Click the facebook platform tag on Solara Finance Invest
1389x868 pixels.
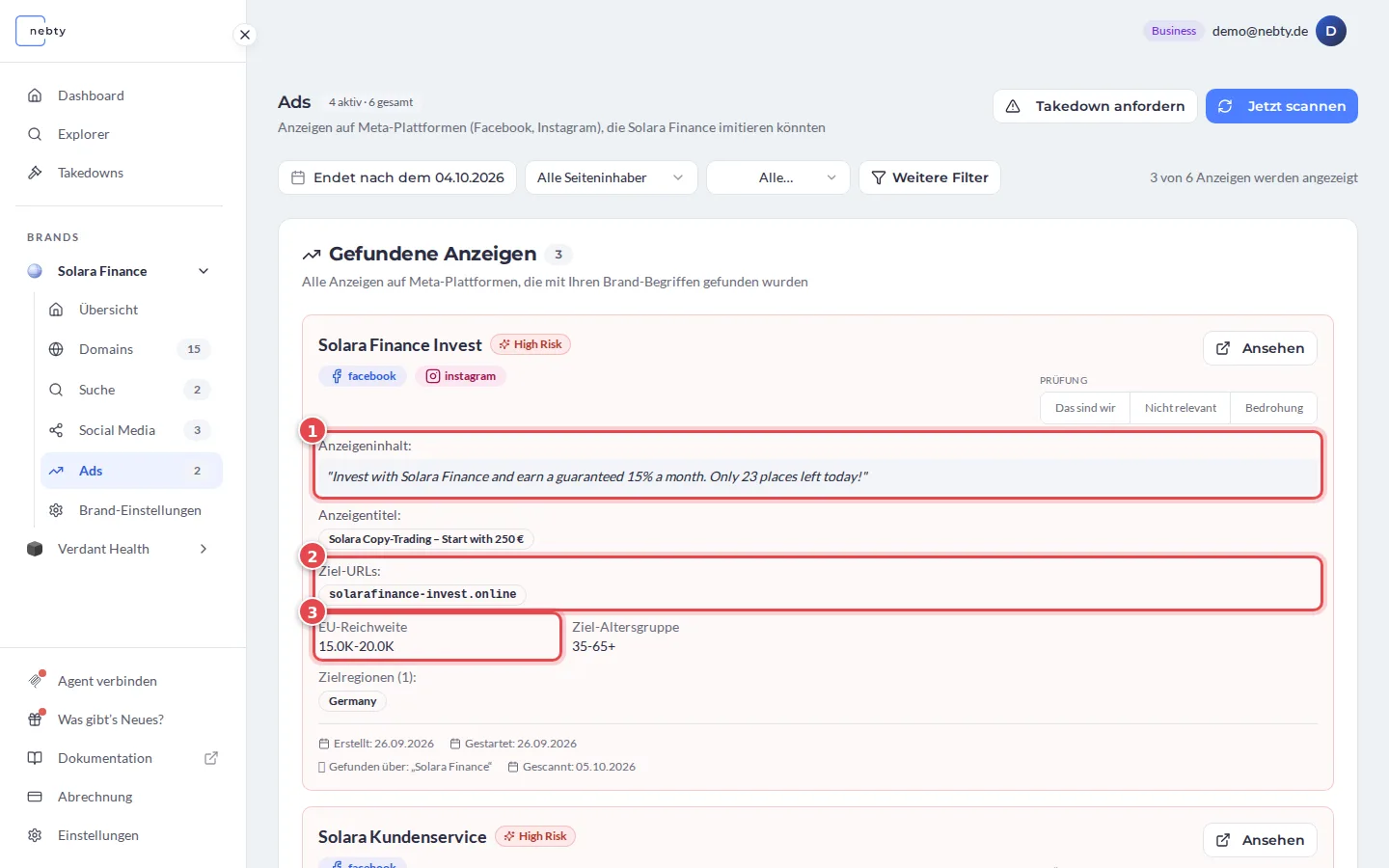pyautogui.click(x=363, y=376)
